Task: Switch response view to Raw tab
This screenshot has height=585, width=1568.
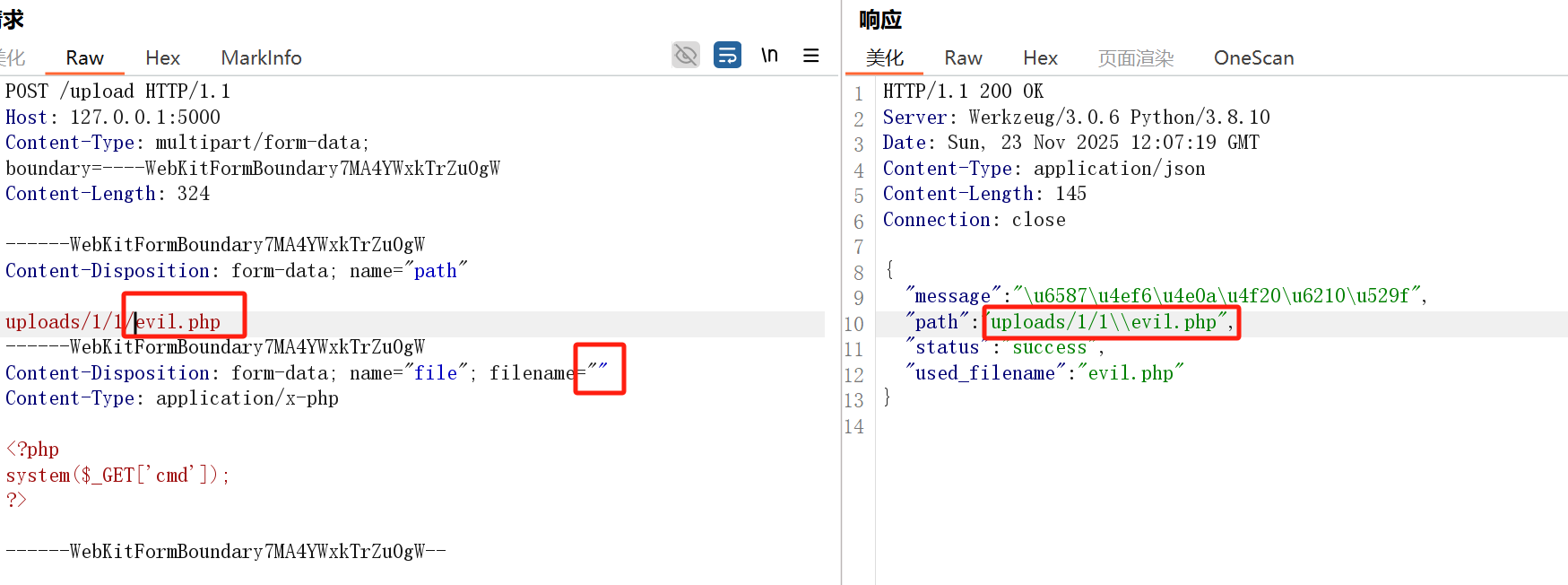Action: click(x=964, y=58)
